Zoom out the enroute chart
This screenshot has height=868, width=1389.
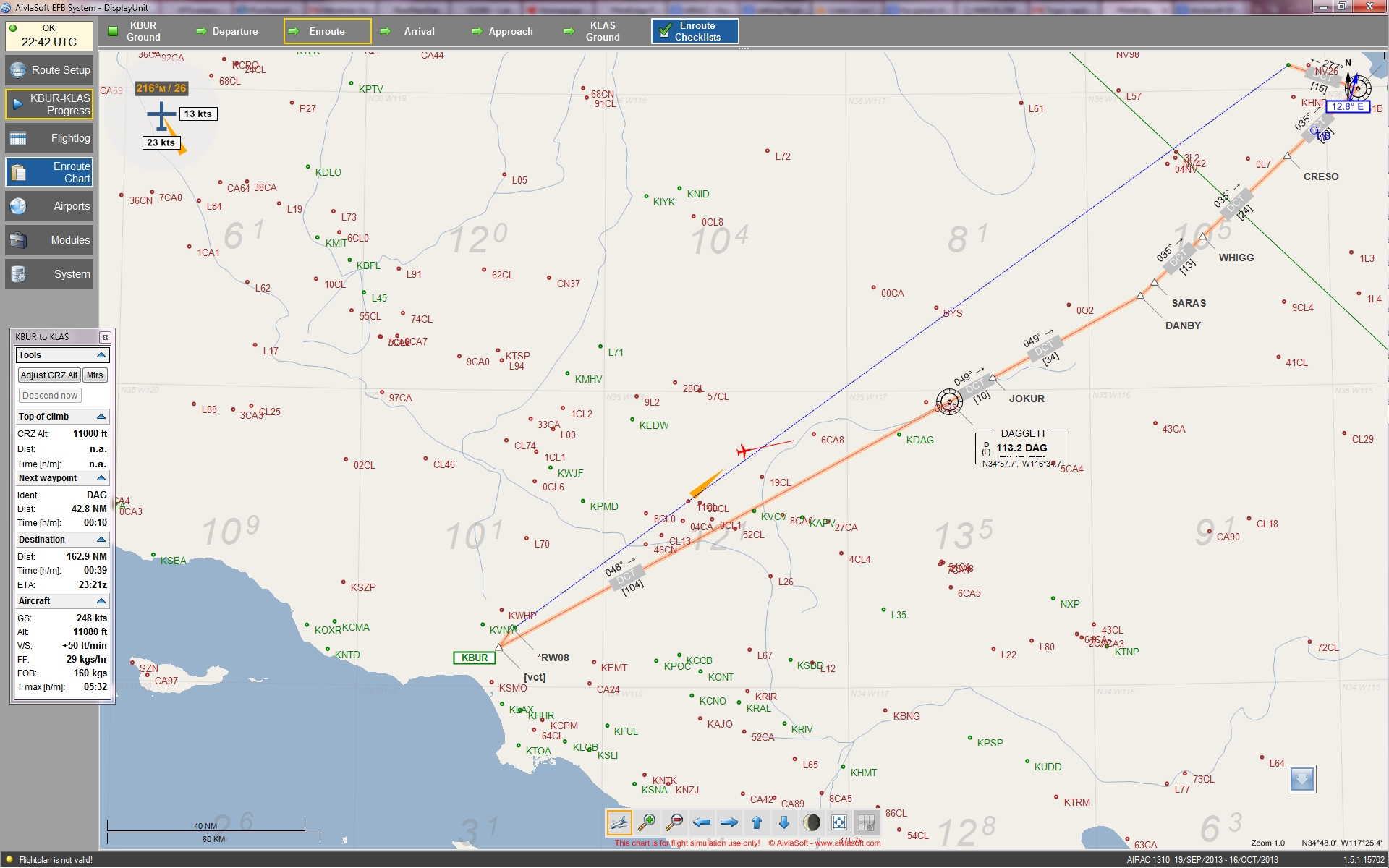(x=674, y=822)
